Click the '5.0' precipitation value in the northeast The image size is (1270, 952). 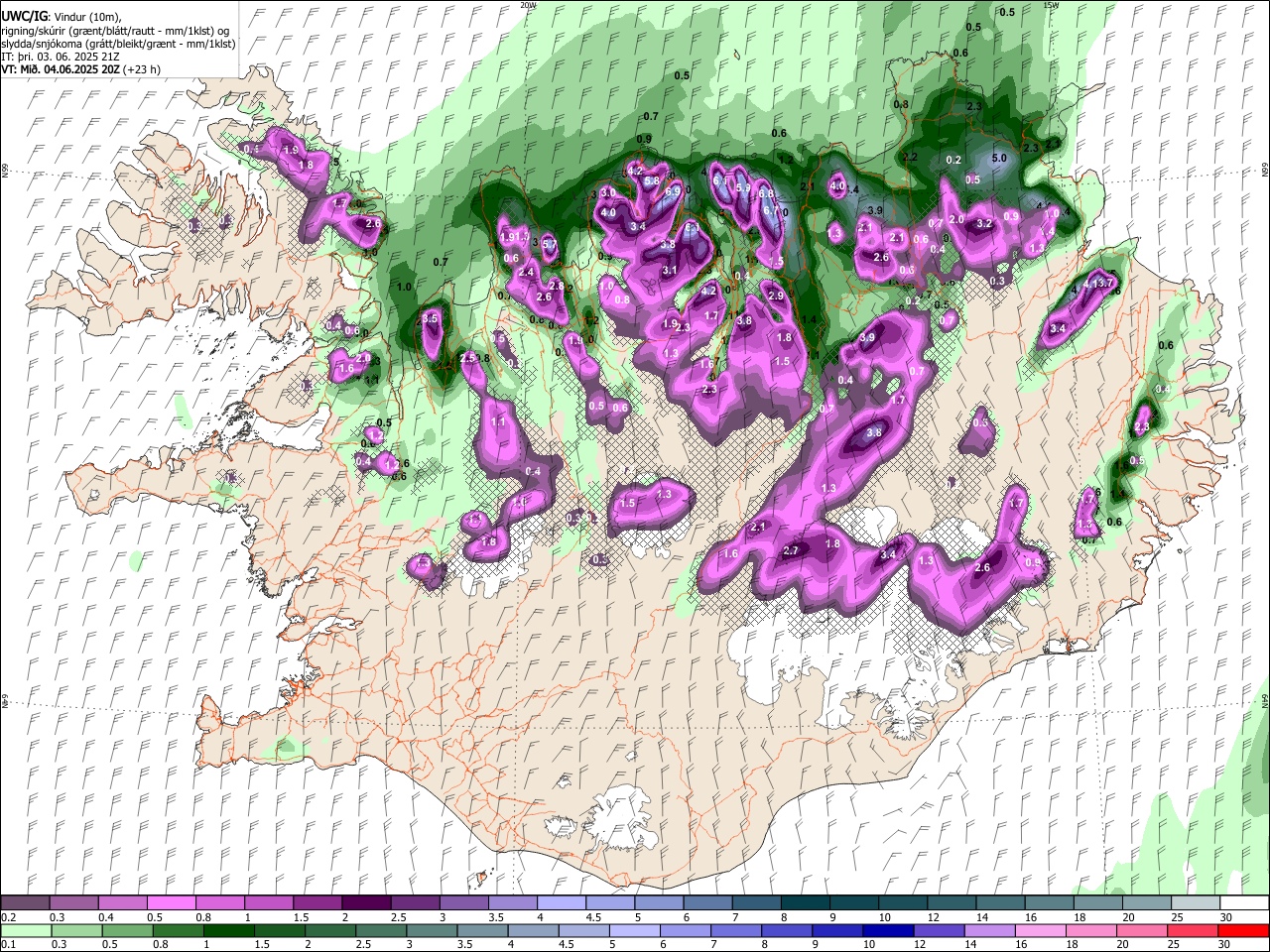[x=999, y=158]
